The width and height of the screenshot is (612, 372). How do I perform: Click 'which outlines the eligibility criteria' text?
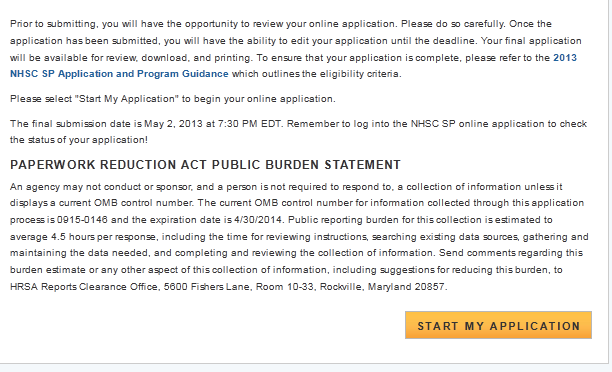[x=317, y=74]
